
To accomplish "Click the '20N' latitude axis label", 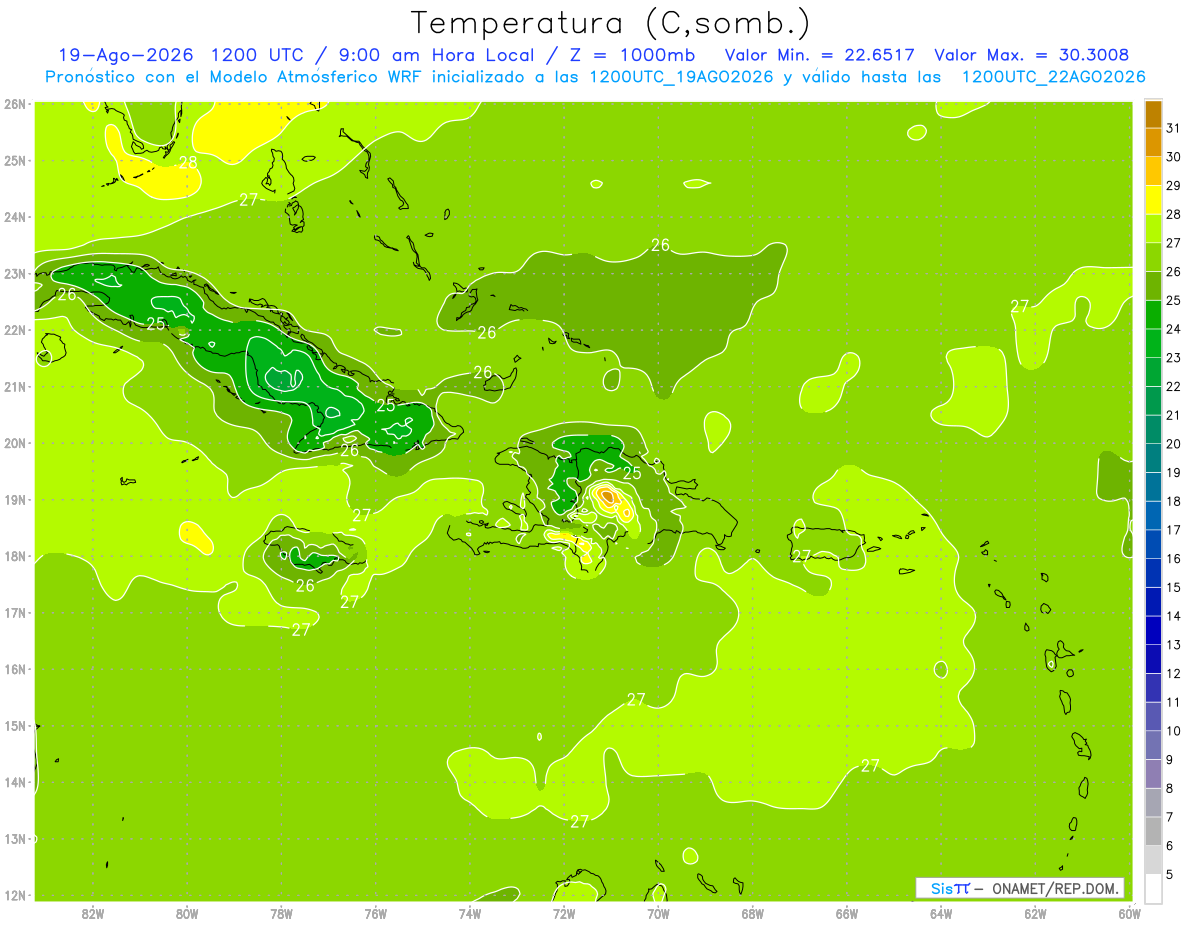I will tap(15, 443).
